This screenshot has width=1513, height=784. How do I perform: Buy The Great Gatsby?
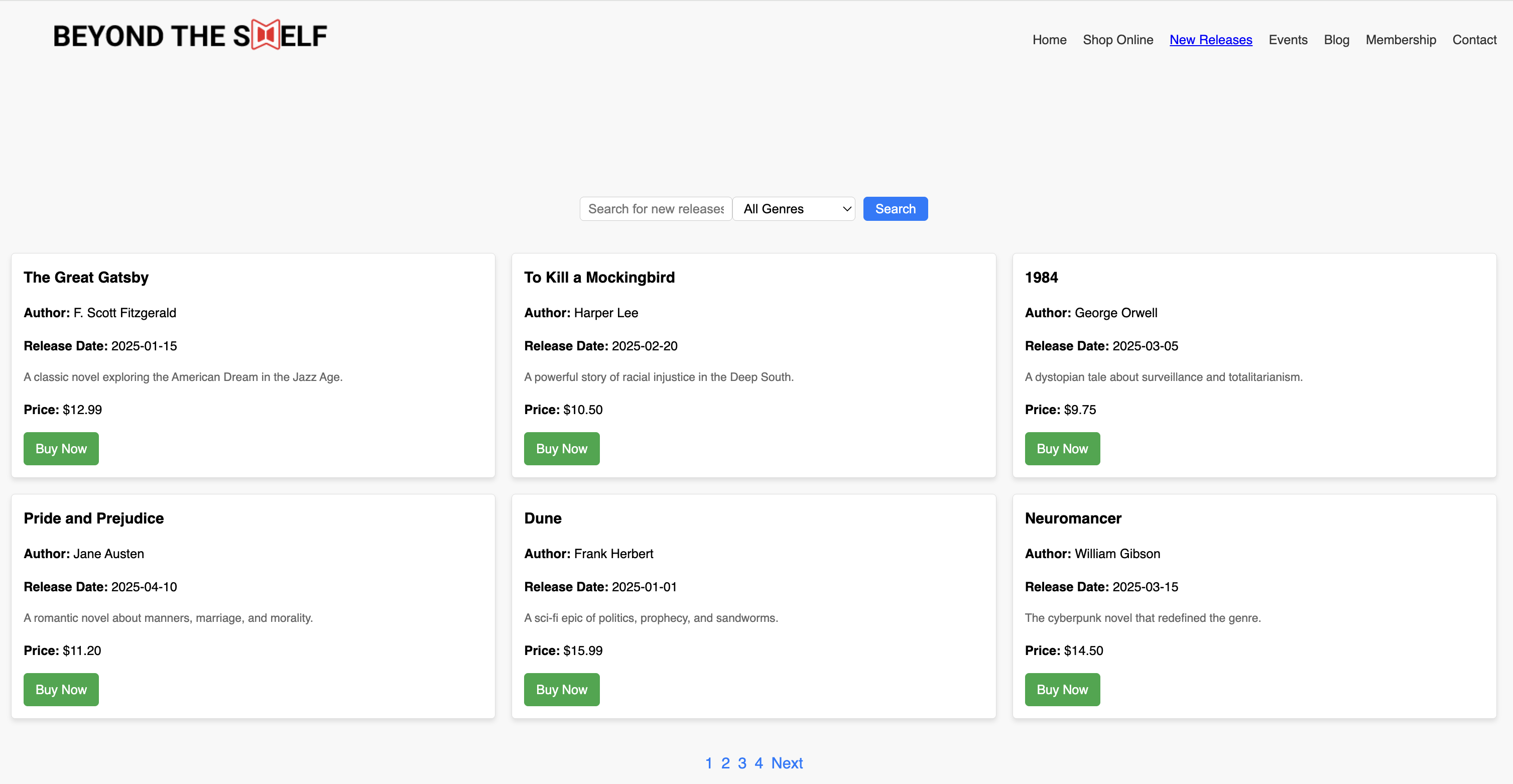pos(61,448)
